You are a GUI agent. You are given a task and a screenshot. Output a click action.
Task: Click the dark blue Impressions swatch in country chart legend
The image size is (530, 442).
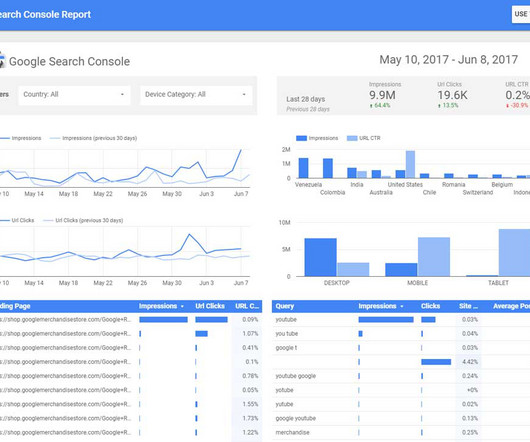301,138
